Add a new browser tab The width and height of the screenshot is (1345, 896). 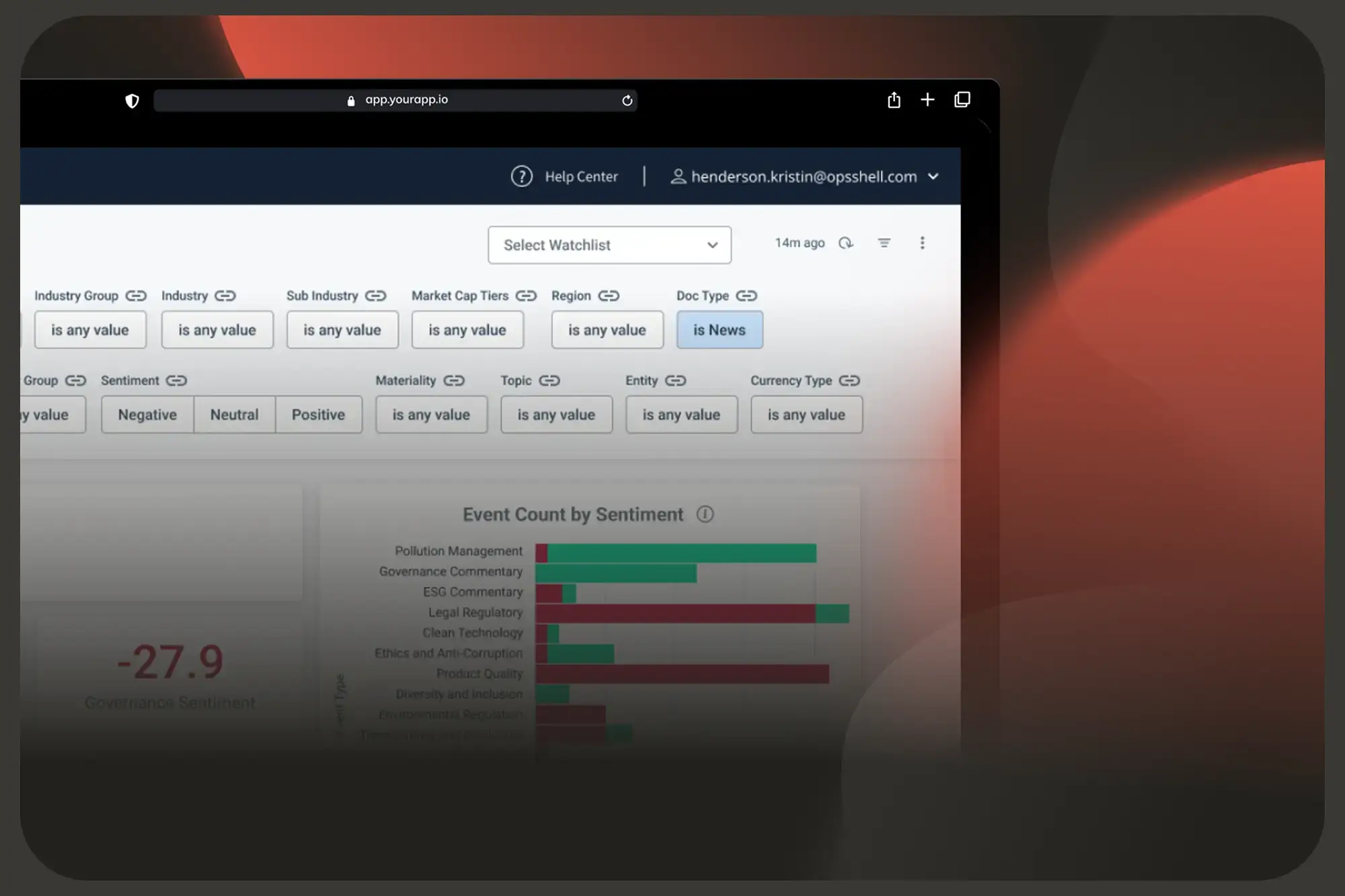click(927, 99)
